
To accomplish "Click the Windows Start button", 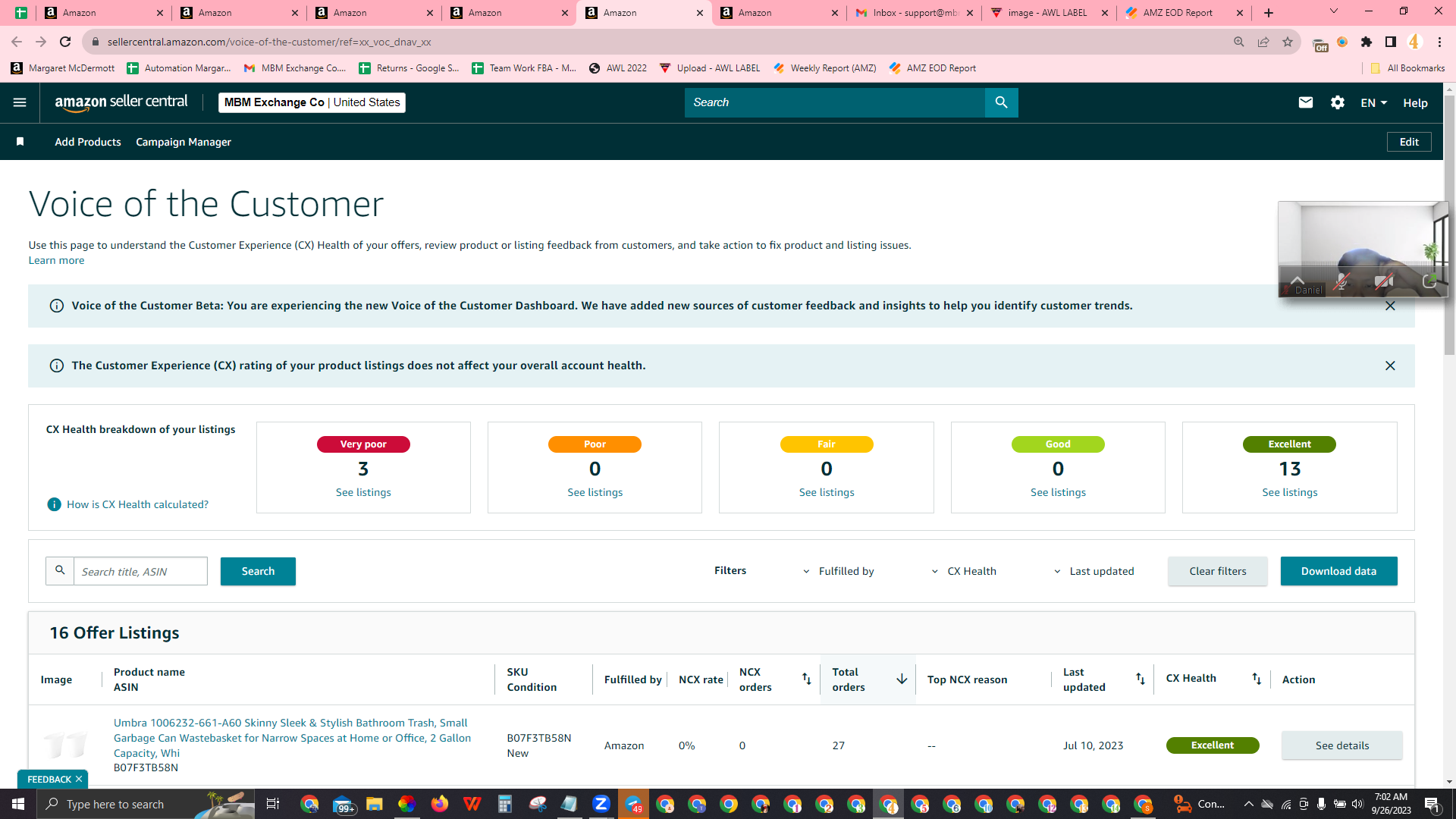I will coord(18,804).
